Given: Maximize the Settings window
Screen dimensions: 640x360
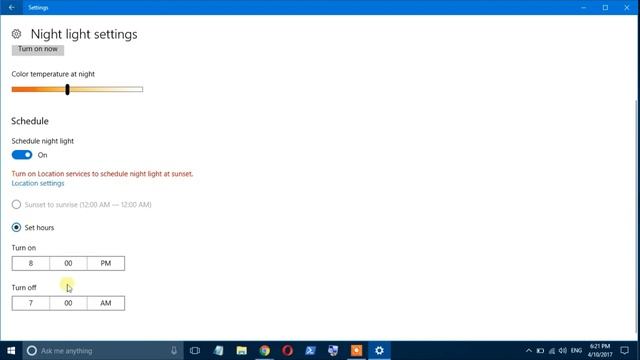Looking at the screenshot, I should 605,7.
